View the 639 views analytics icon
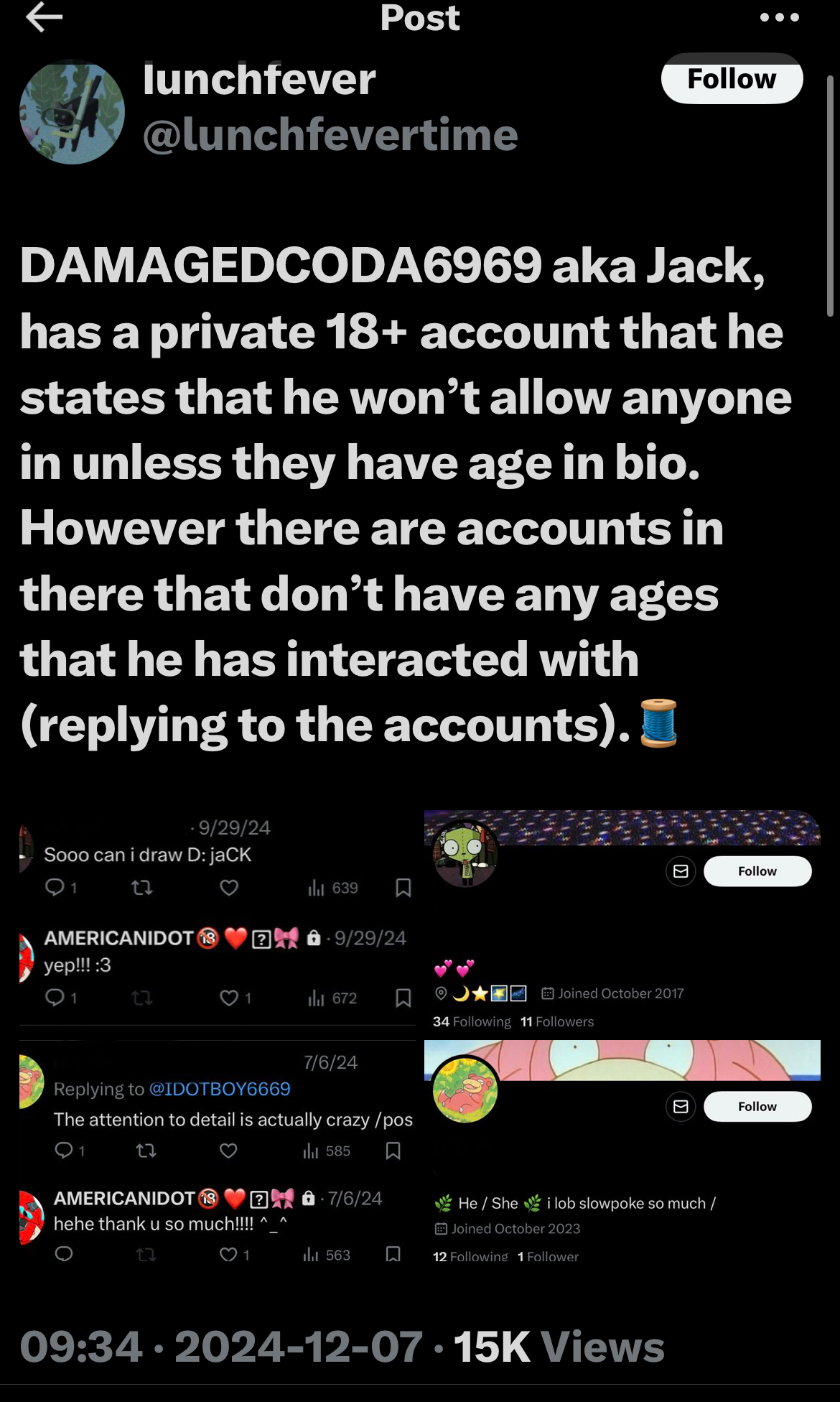 [x=316, y=888]
